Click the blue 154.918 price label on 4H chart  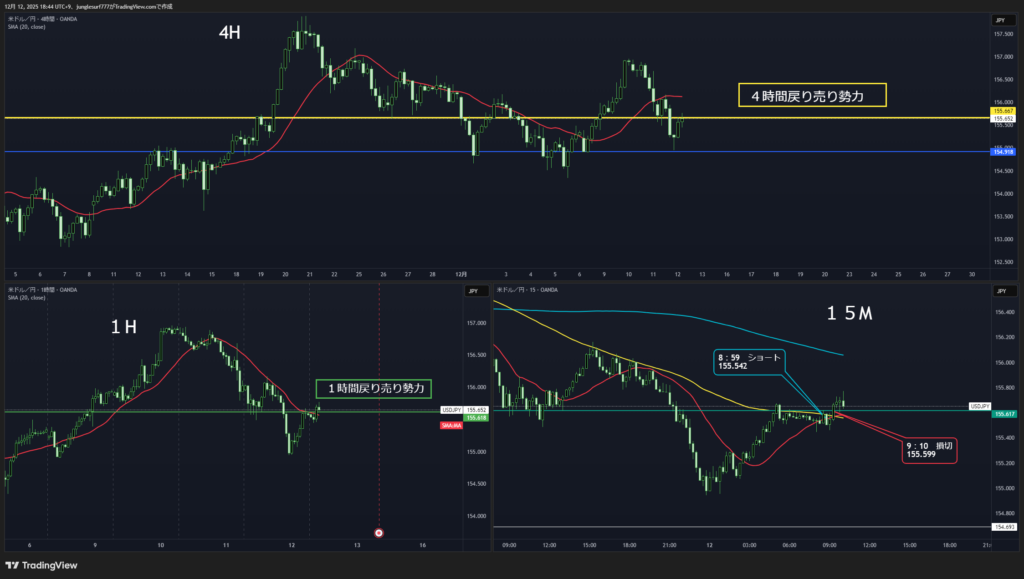point(1001,151)
